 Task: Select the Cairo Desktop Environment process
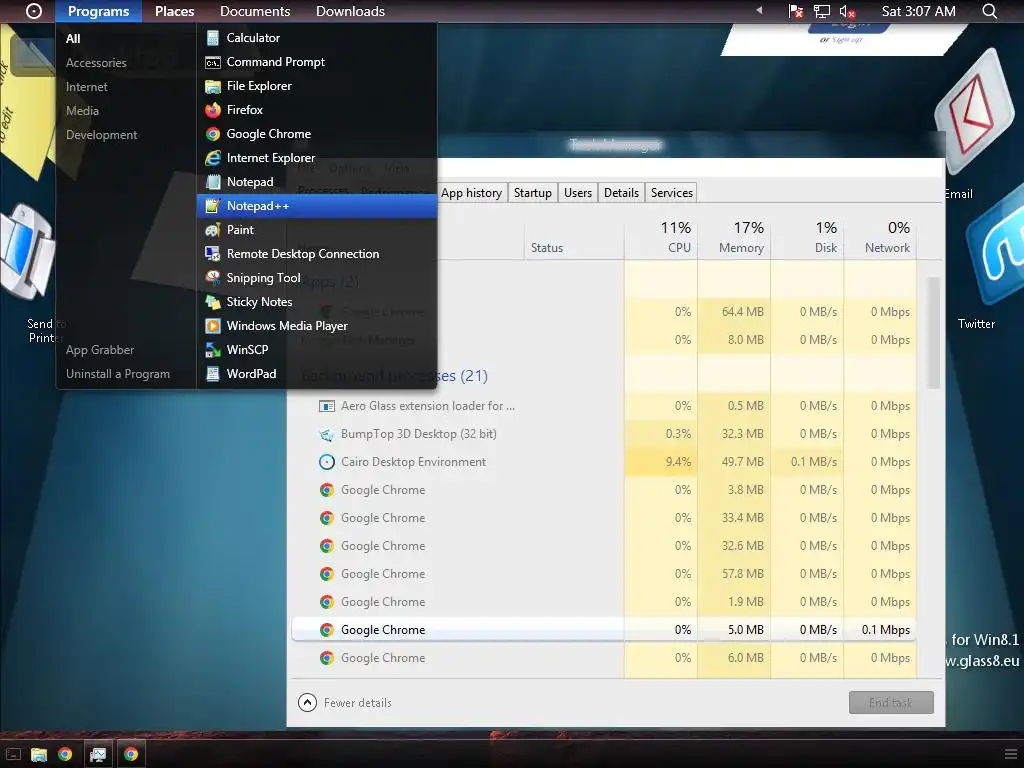pos(603,462)
